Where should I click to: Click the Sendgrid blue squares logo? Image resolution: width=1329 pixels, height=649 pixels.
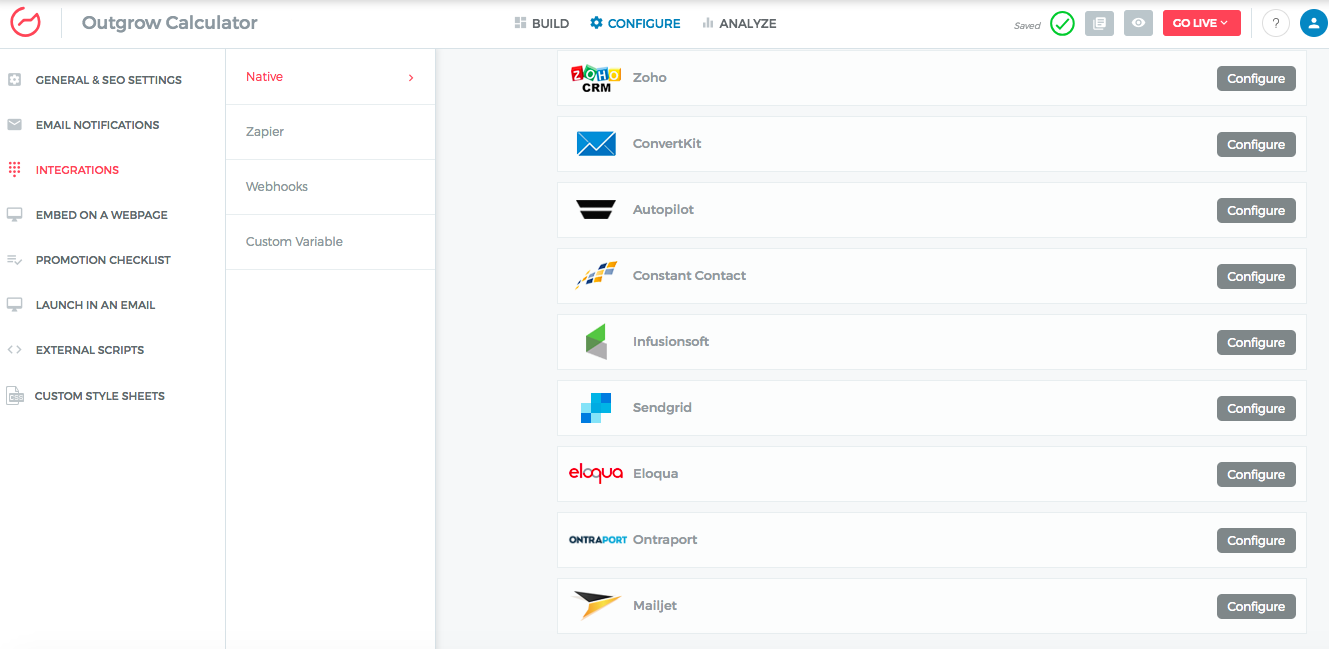tap(596, 408)
